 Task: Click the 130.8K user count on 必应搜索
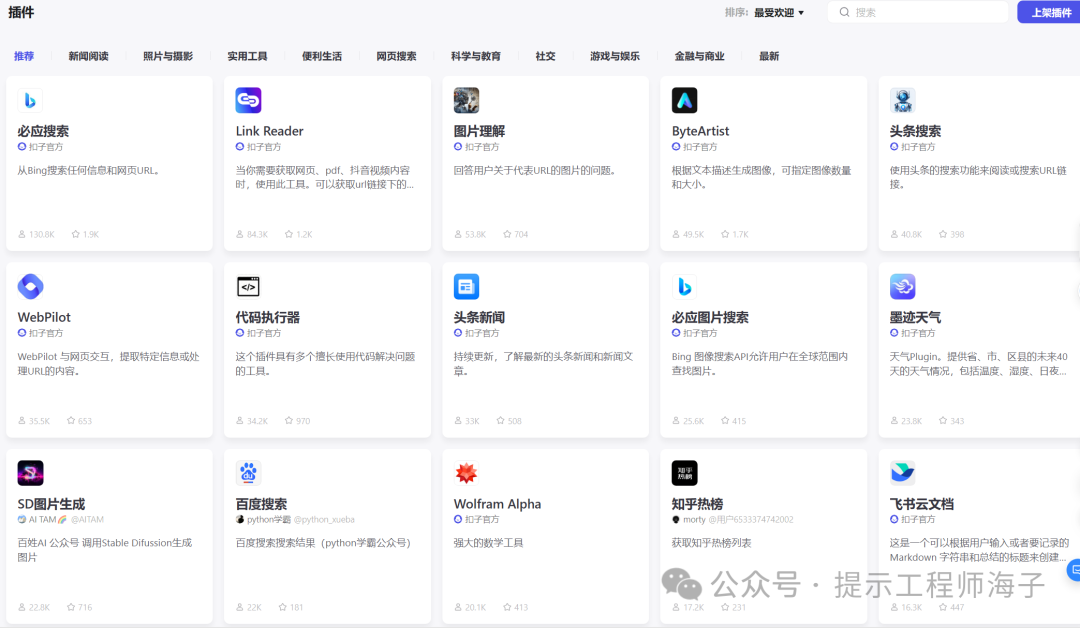click(x=41, y=235)
